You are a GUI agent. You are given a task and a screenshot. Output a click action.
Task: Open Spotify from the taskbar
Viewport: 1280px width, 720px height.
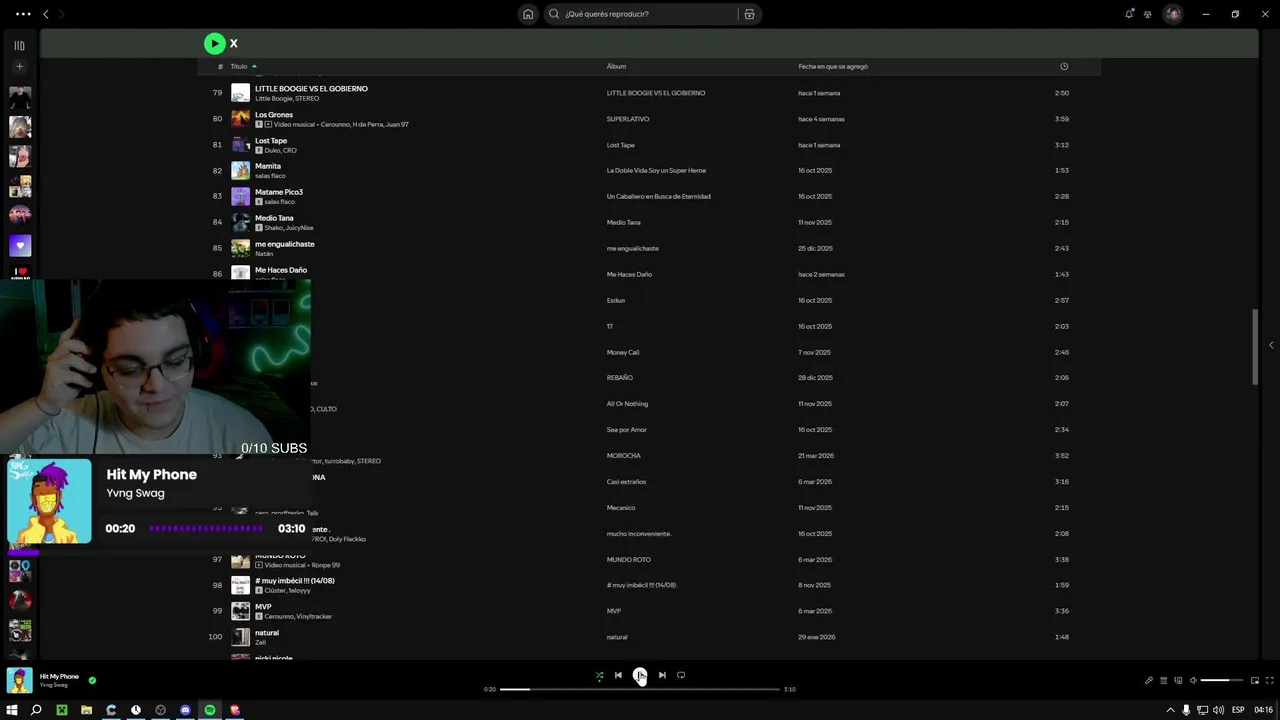point(210,710)
